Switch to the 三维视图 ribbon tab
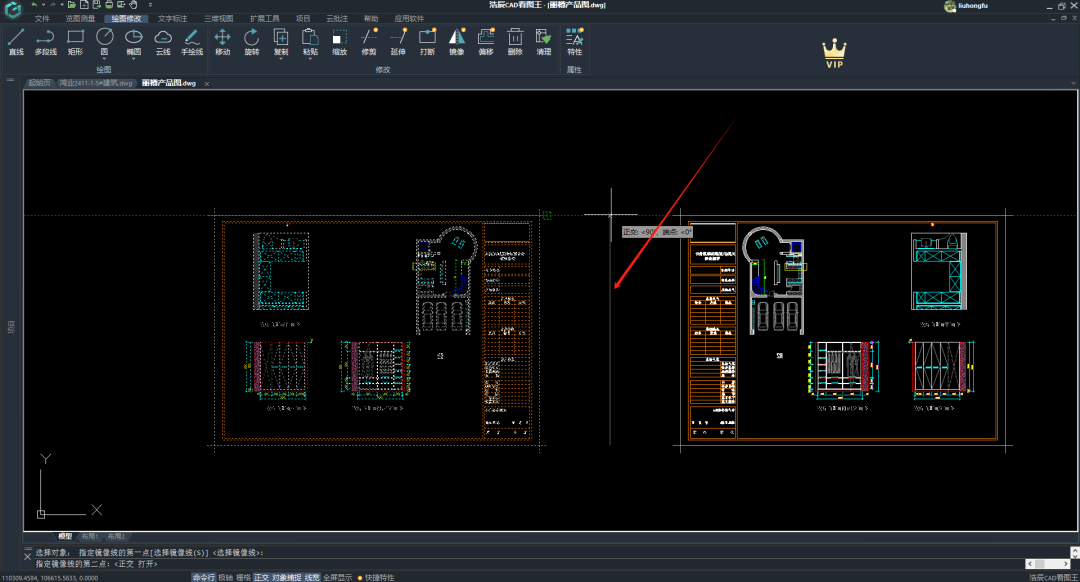Image resolution: width=1080 pixels, height=582 pixels. point(218,19)
